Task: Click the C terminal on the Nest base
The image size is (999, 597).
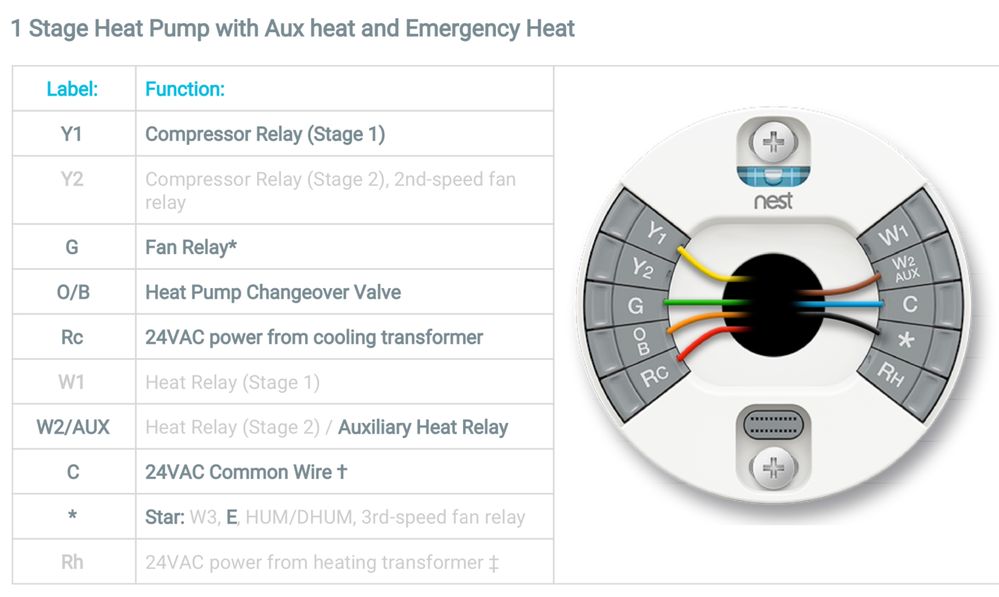Action: pyautogui.click(x=909, y=303)
